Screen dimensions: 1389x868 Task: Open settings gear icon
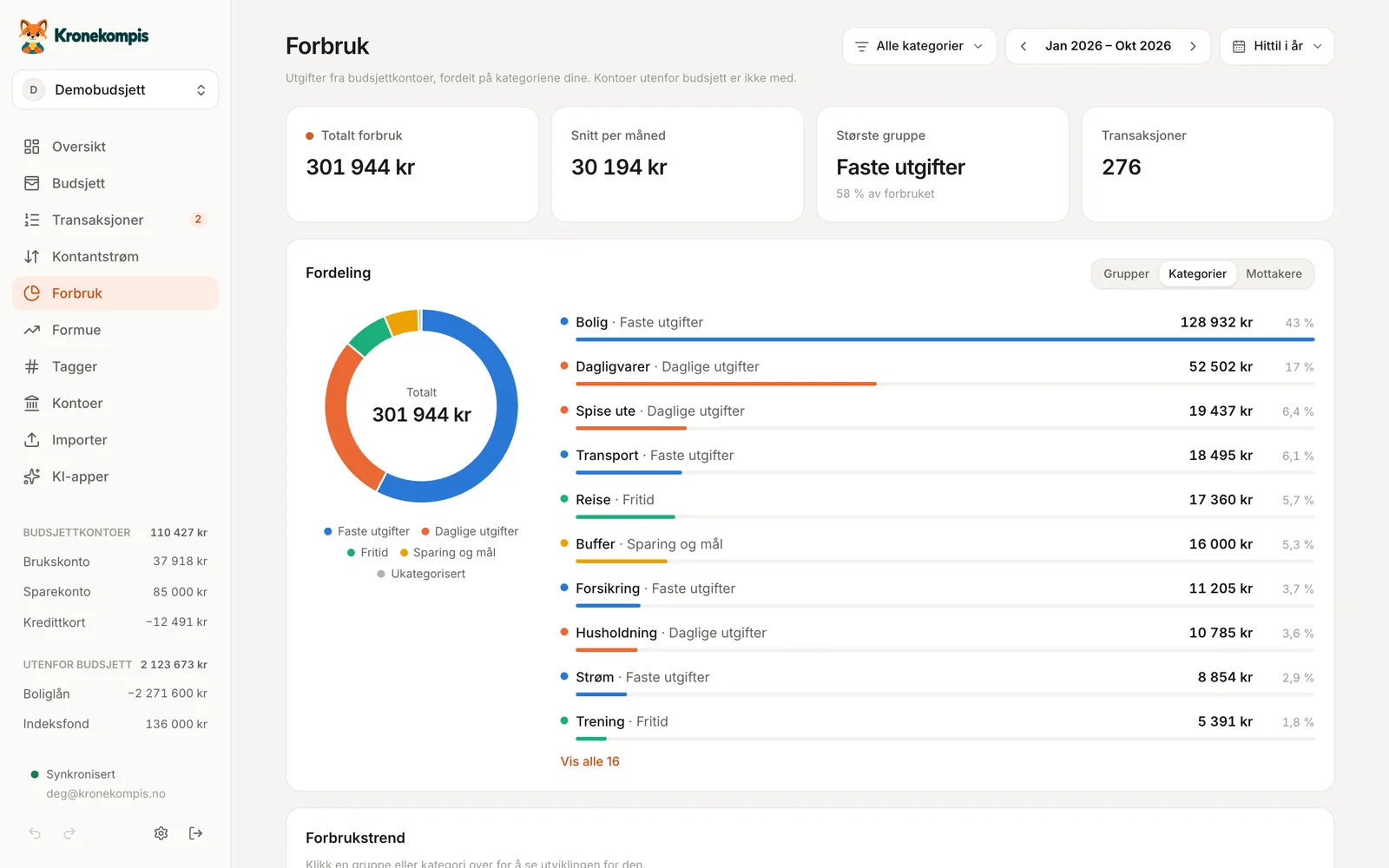161,833
